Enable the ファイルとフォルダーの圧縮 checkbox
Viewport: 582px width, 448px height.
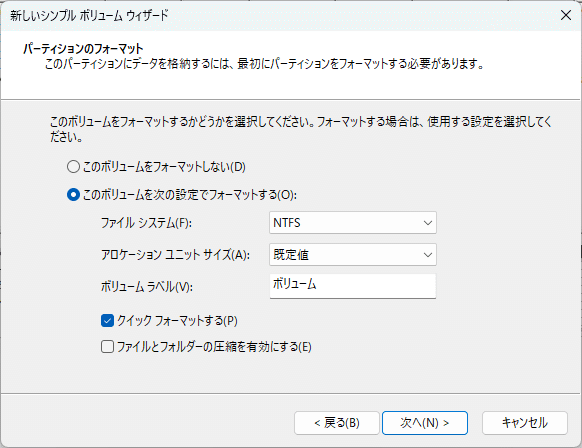click(107, 347)
